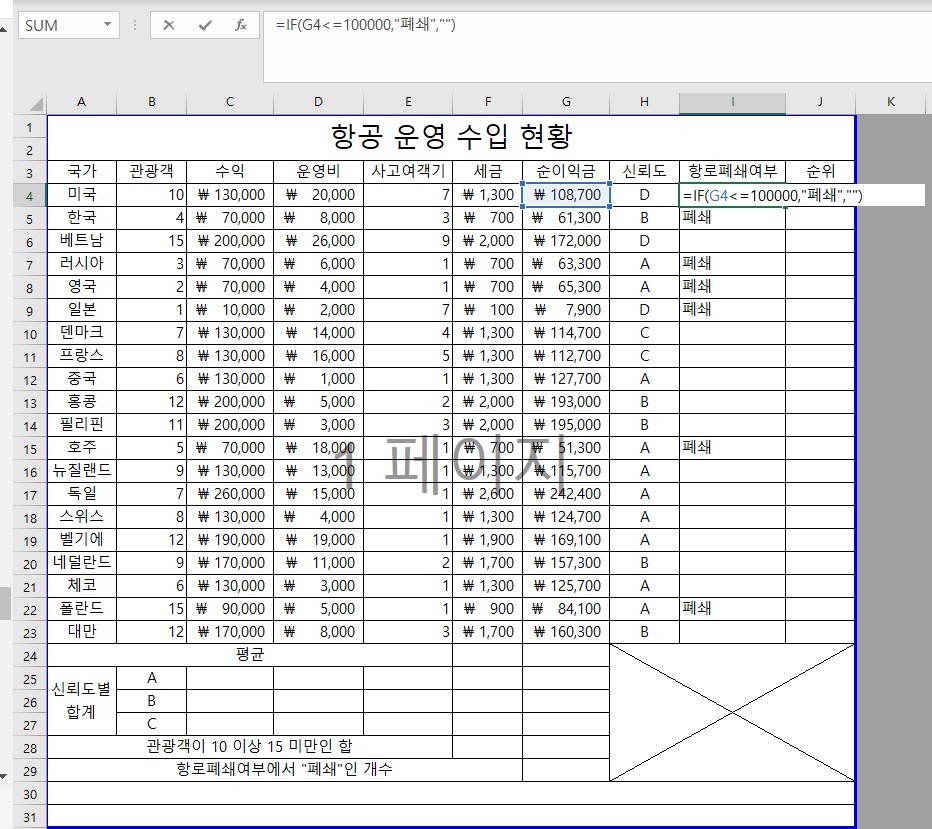
Task: Select the 덴마크 cell
Action: click(x=82, y=333)
